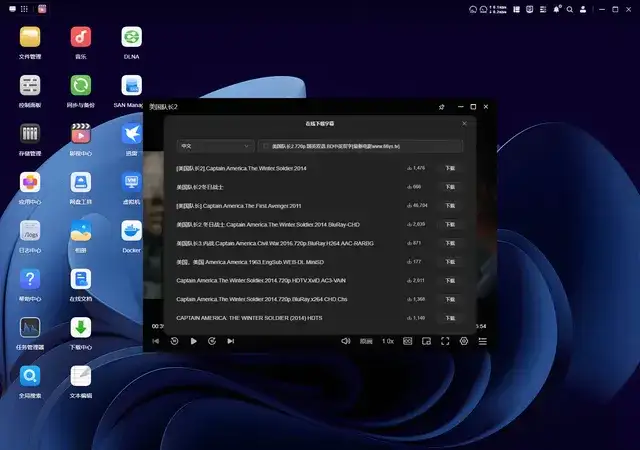Open the notification bell in the top bar
Screen dimensions: 640x450
pos(556,9)
